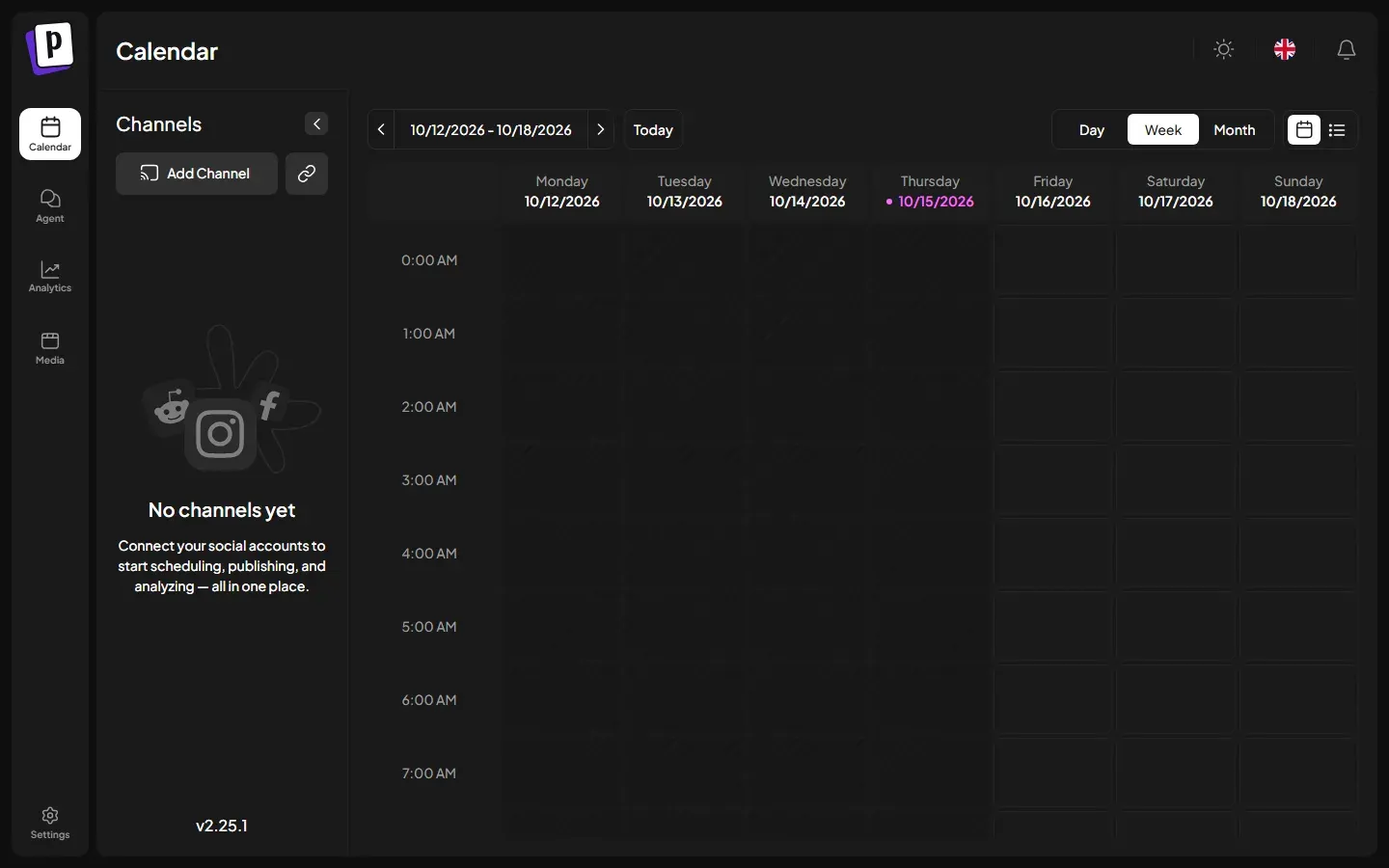Viewport: 1389px width, 868px height.
Task: Click the 4:00 AM time label
Action: 429,554
